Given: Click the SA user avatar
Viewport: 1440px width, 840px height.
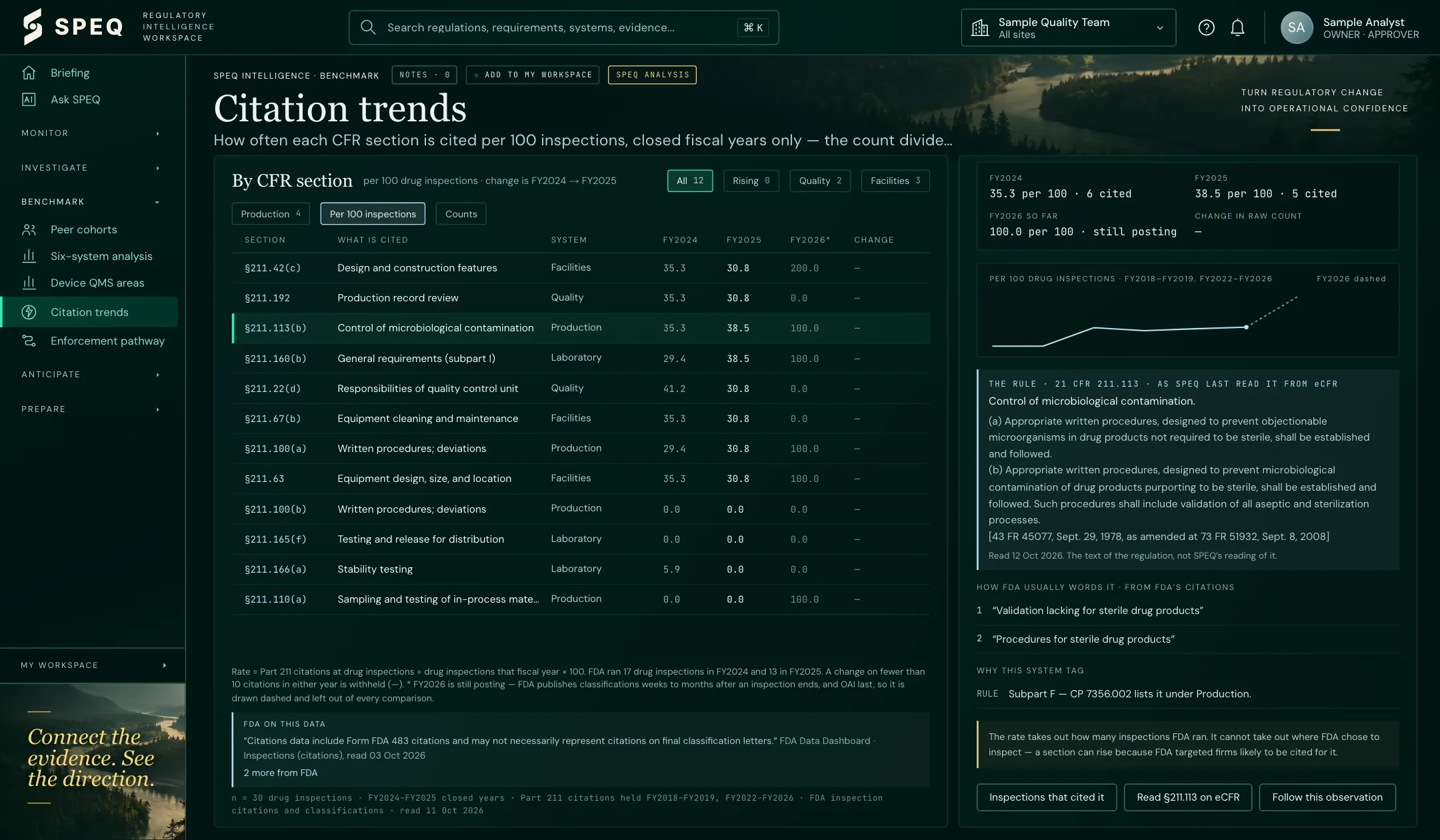Looking at the screenshot, I should pyautogui.click(x=1296, y=27).
